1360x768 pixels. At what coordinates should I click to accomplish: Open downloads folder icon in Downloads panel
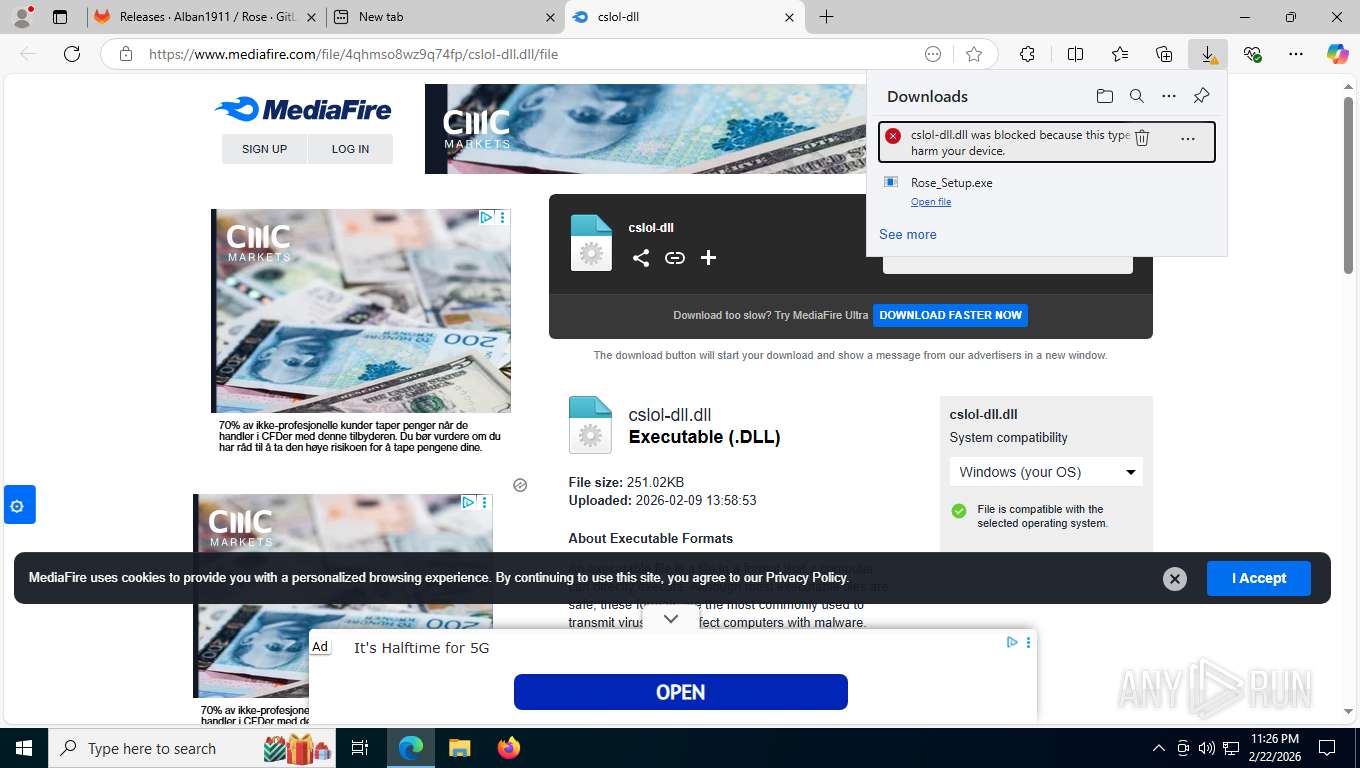click(1104, 96)
